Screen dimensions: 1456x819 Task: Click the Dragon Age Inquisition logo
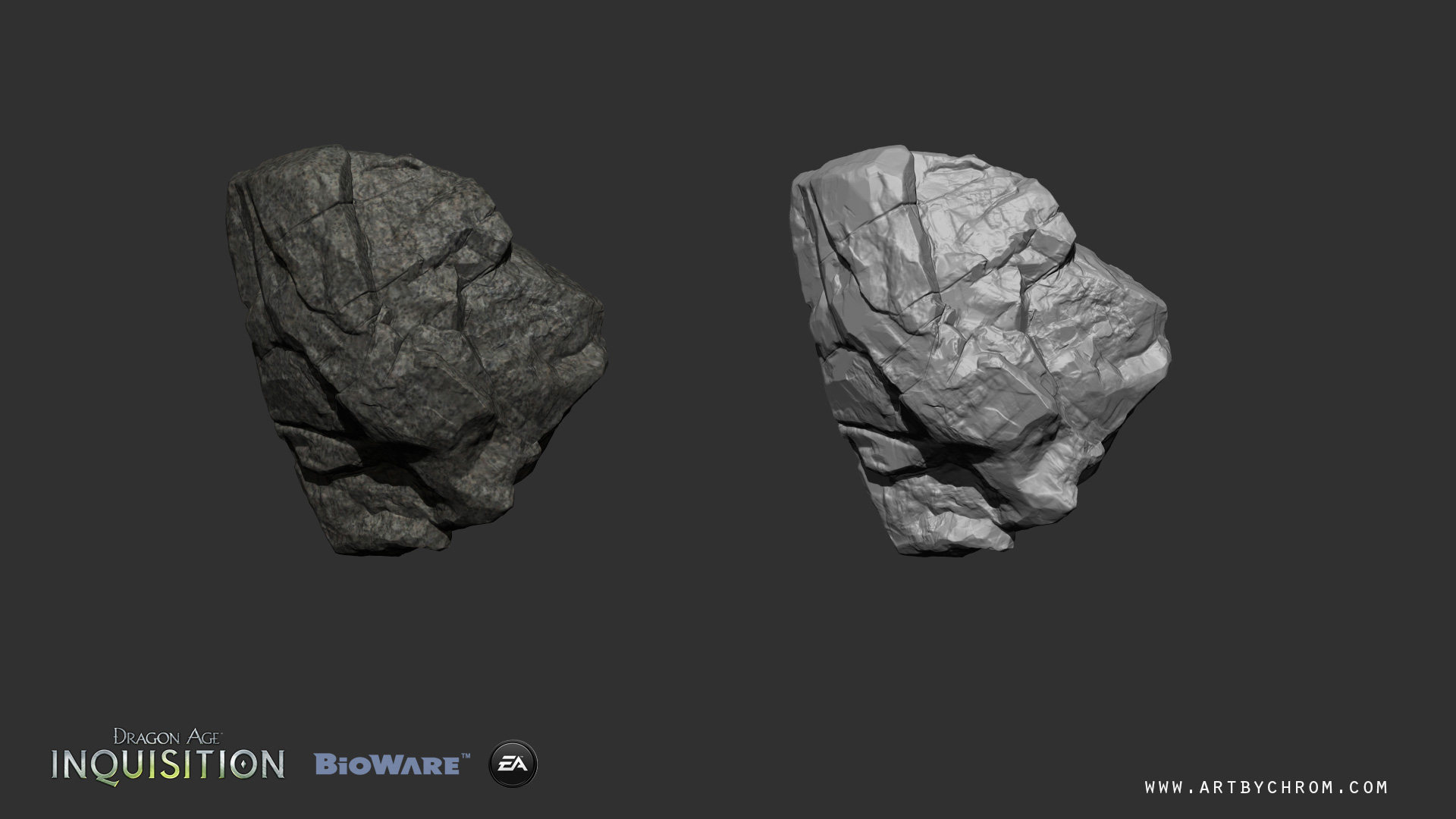click(168, 757)
